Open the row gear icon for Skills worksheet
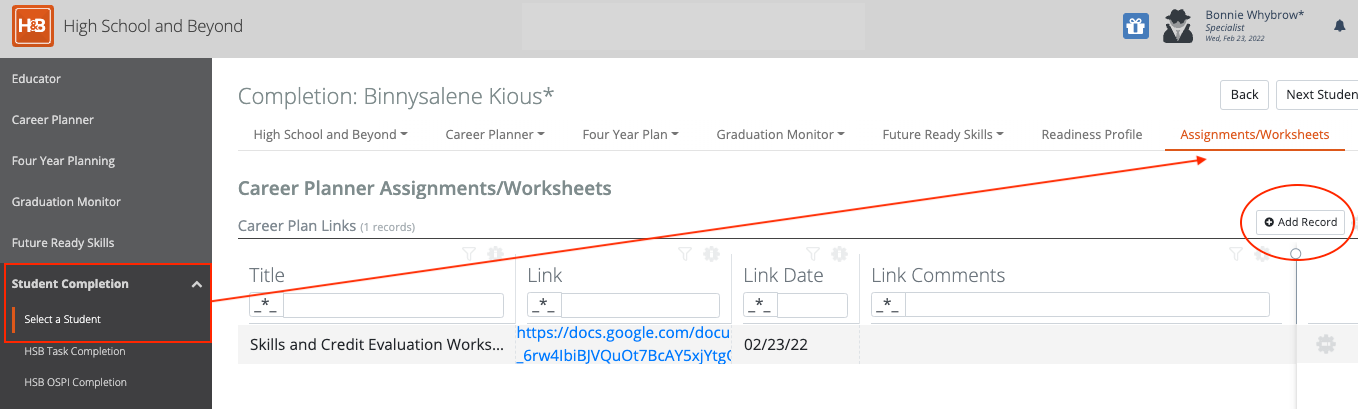1358x409 pixels. point(1325,344)
